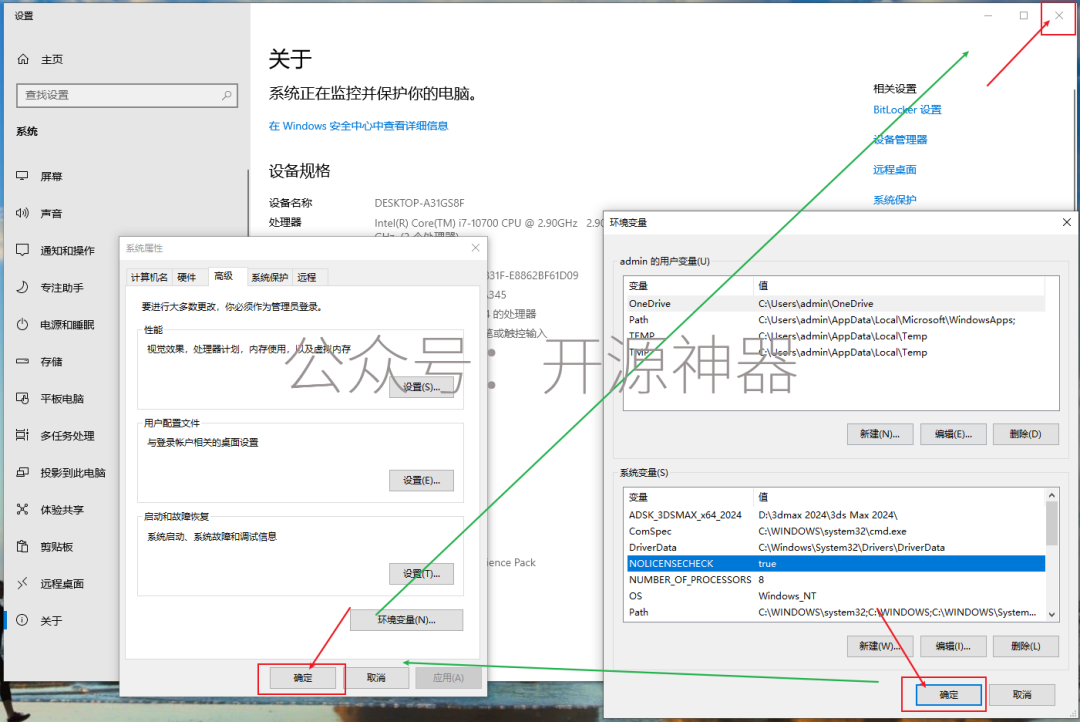This screenshot has width=1080, height=722.
Task: Cancel the 环境变量 dialog
Action: pyautogui.click(x=1022, y=694)
